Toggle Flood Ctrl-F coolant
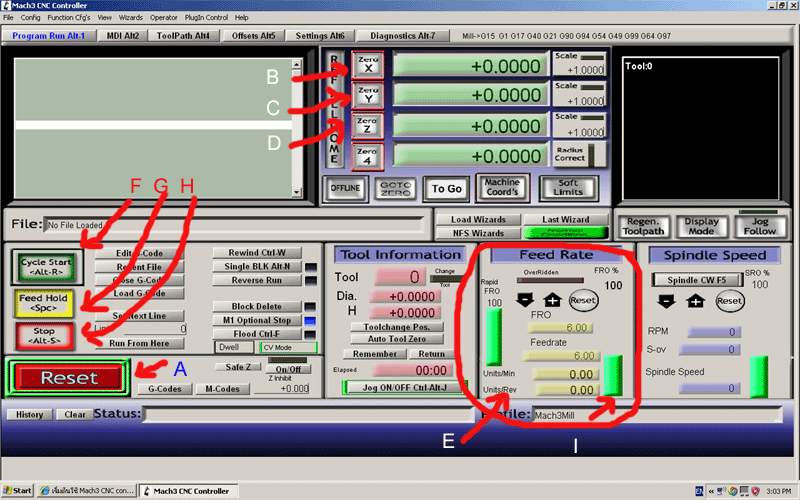800x500 pixels. [x=257, y=334]
